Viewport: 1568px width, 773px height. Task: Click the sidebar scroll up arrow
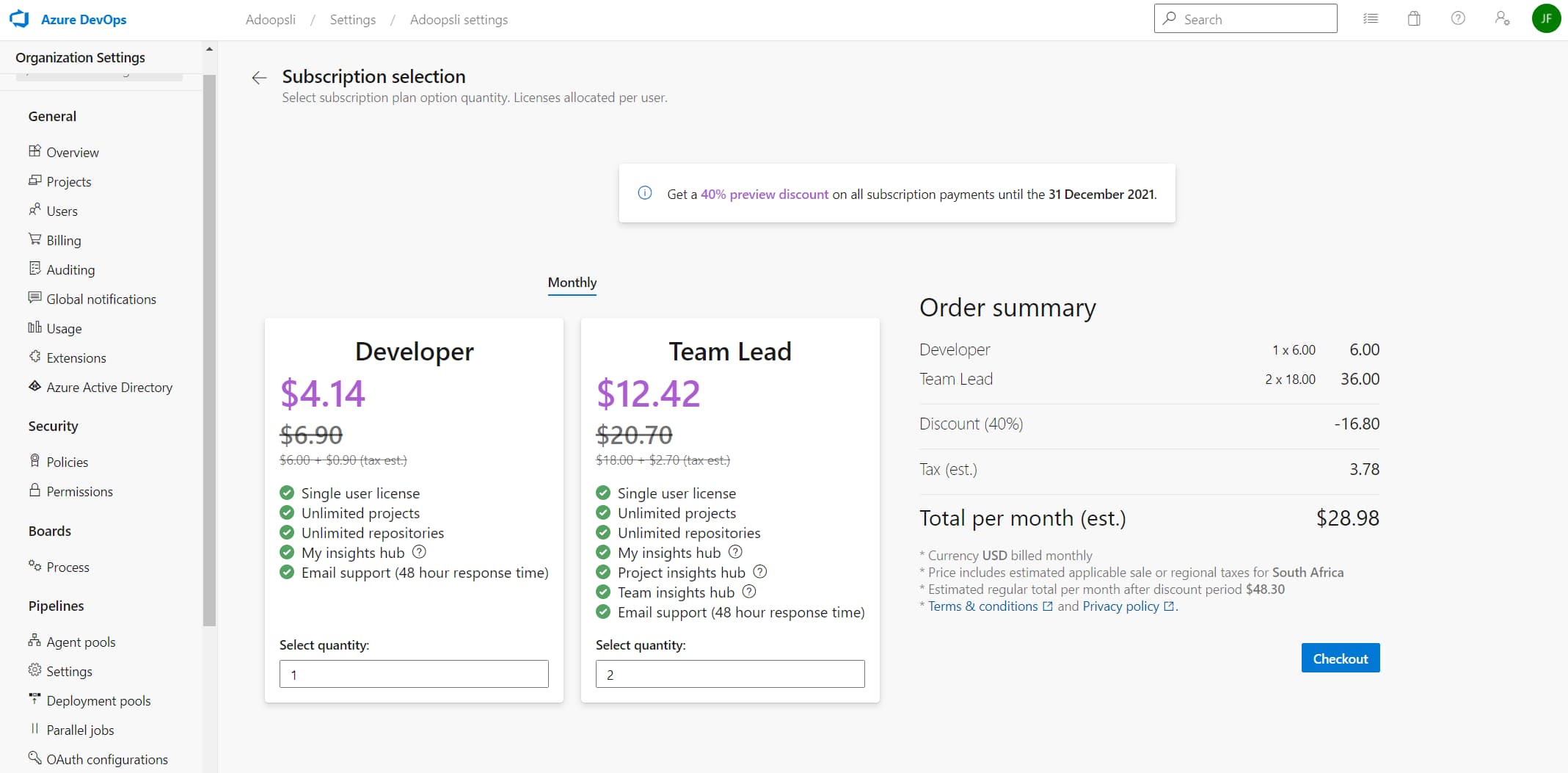[x=209, y=49]
